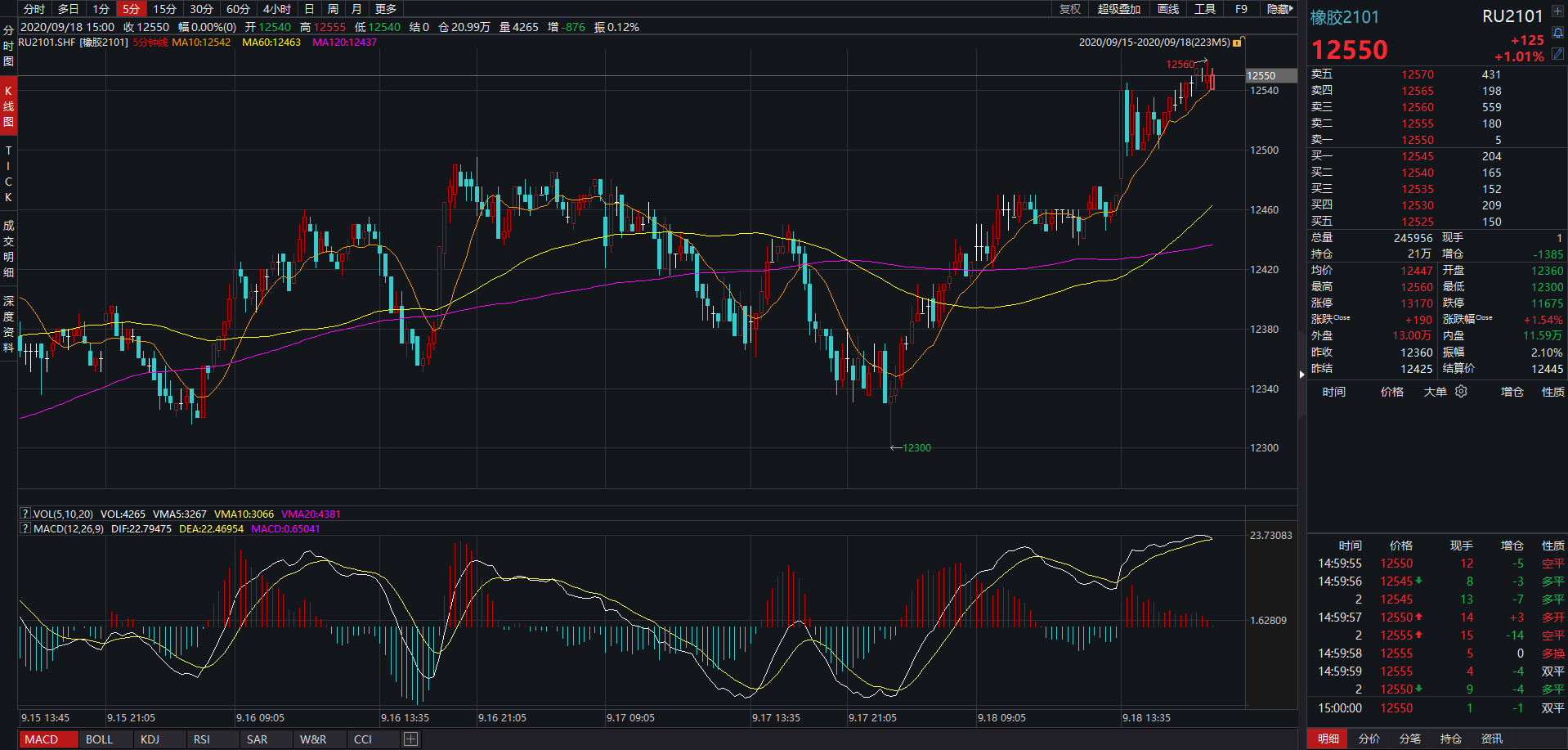1568x750 pixels.
Task: Open the 超级叠加 overlay menu
Action: pyautogui.click(x=1118, y=9)
